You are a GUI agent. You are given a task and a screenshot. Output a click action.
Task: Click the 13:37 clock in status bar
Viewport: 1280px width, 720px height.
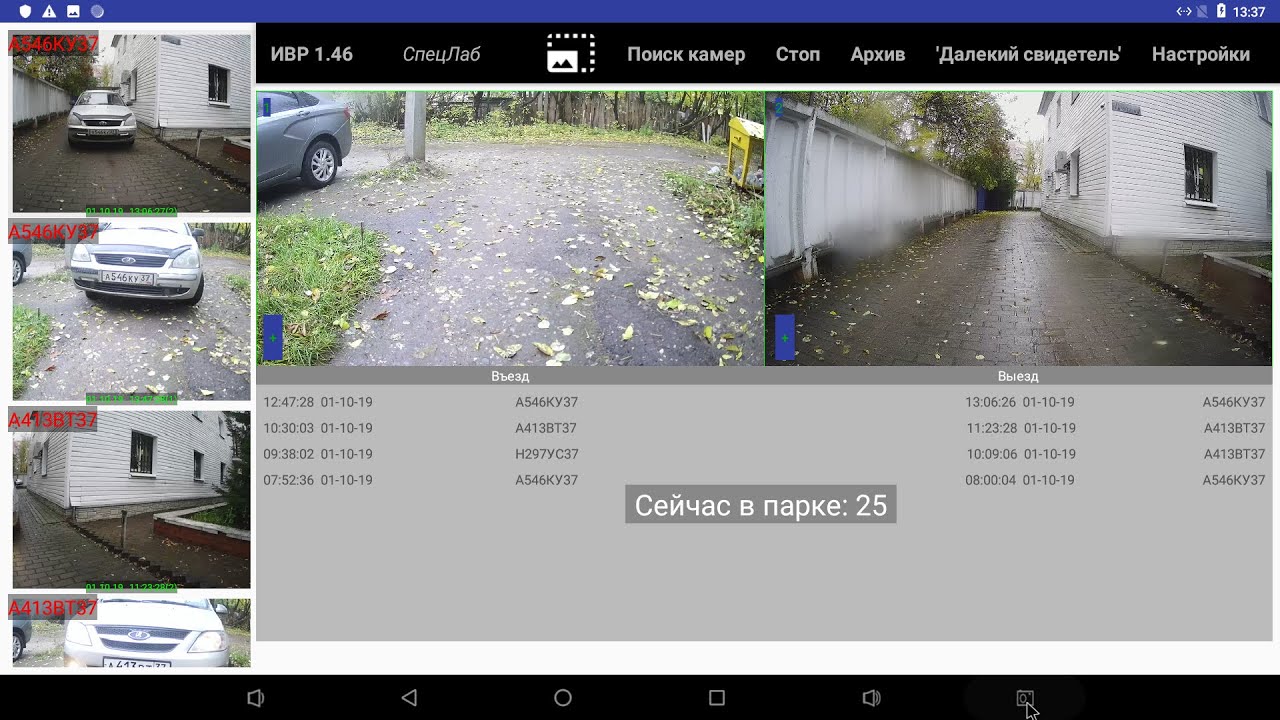(1250, 12)
